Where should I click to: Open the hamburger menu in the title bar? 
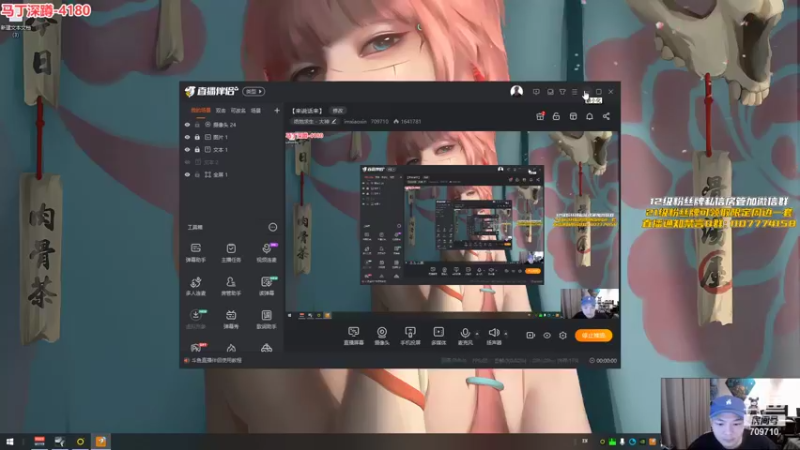(x=574, y=92)
